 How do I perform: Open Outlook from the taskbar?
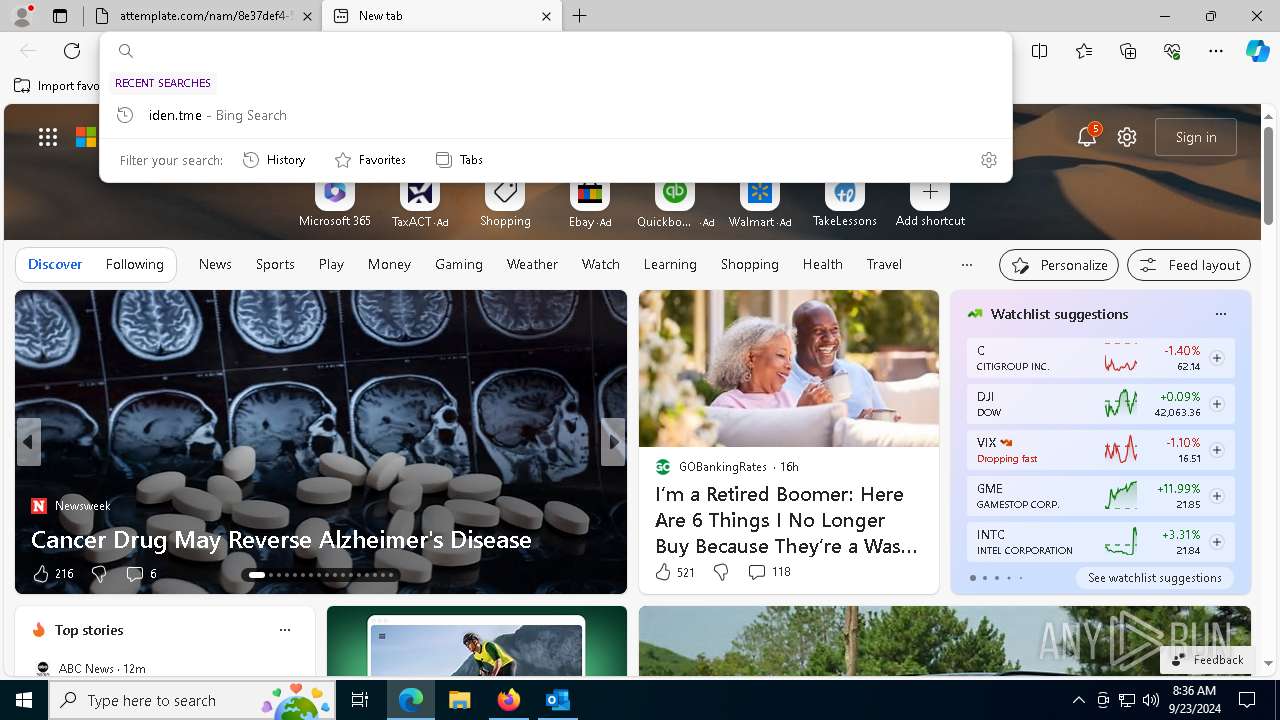557,700
